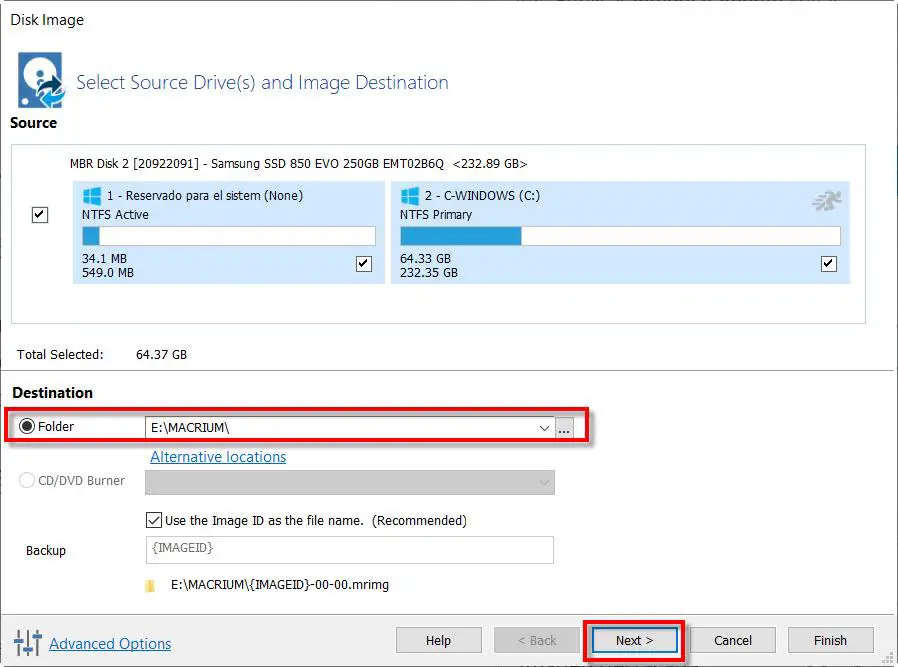Expand the destination folder path dropdown
Image resolution: width=898 pixels, height=667 pixels.
(x=545, y=428)
